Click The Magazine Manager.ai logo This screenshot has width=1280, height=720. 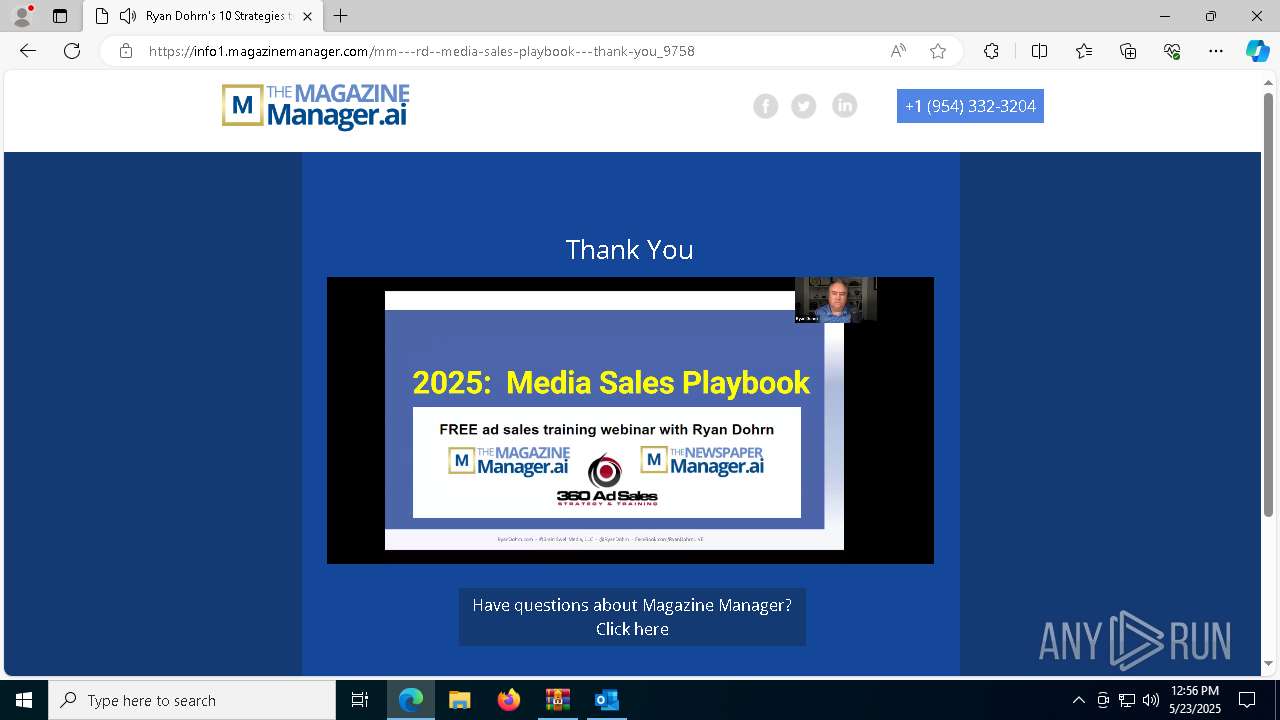[315, 107]
